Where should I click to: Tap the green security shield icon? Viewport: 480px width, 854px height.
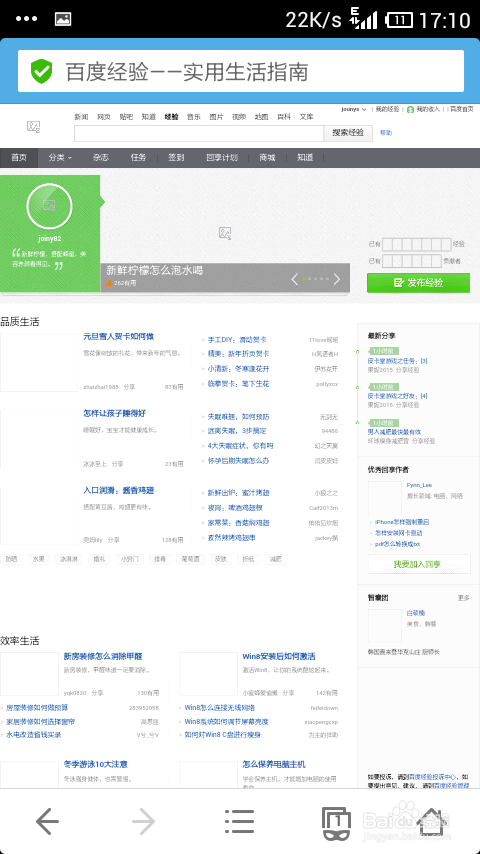coord(41,71)
